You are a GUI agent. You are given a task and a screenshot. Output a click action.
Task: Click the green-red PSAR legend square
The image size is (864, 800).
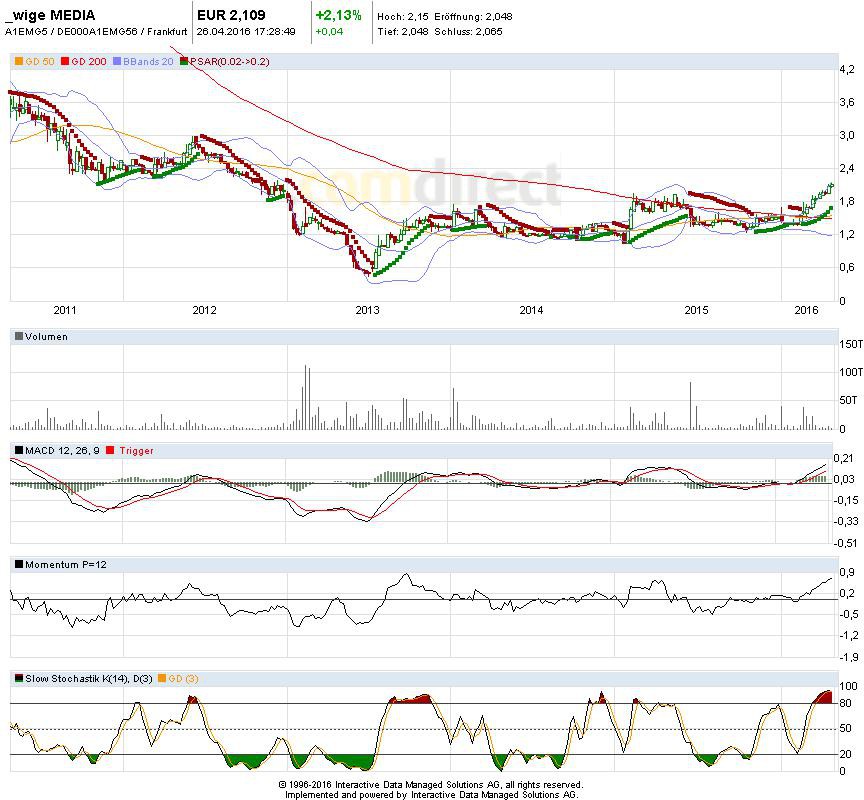183,62
